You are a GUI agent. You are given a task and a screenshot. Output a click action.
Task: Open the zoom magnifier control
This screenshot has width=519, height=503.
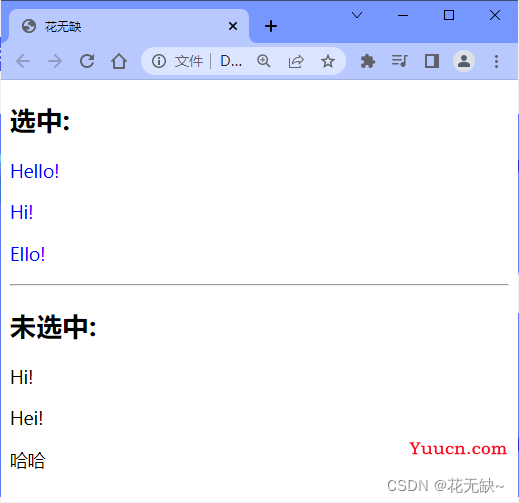(264, 61)
